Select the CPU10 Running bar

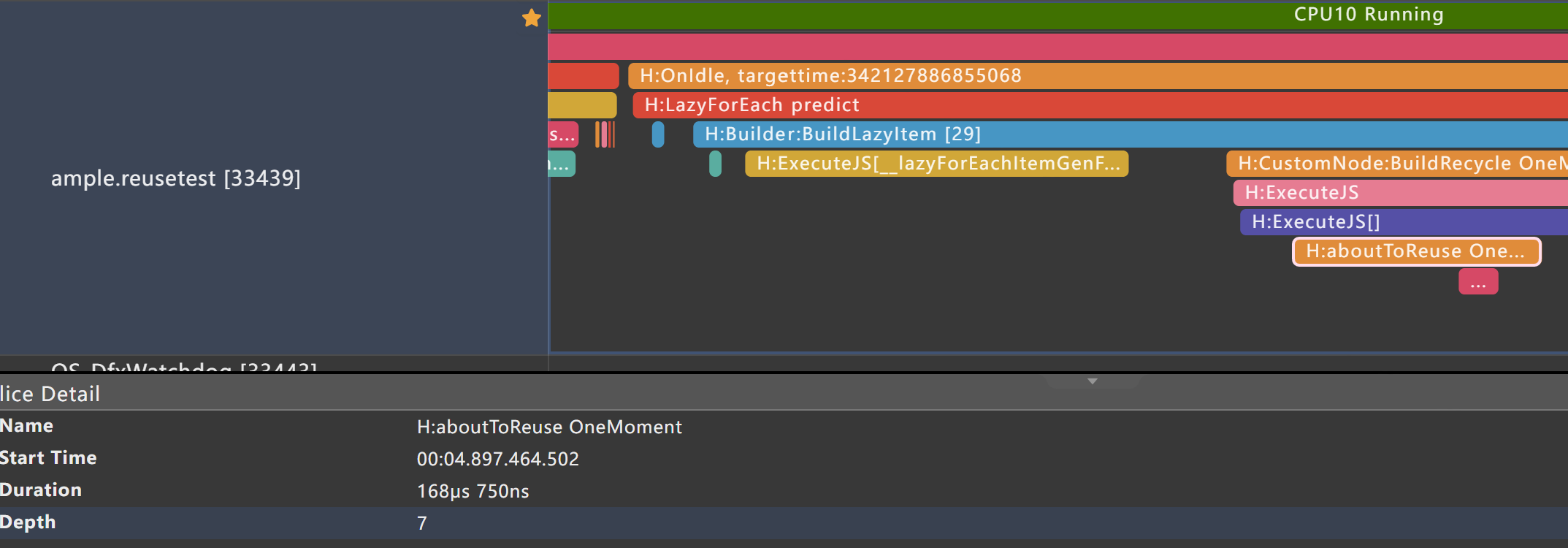(x=1058, y=15)
